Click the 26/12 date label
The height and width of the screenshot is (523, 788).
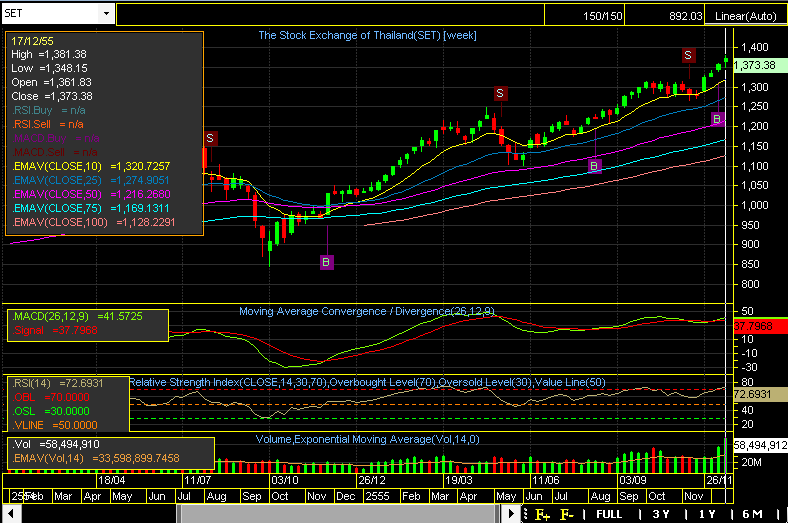372,480
